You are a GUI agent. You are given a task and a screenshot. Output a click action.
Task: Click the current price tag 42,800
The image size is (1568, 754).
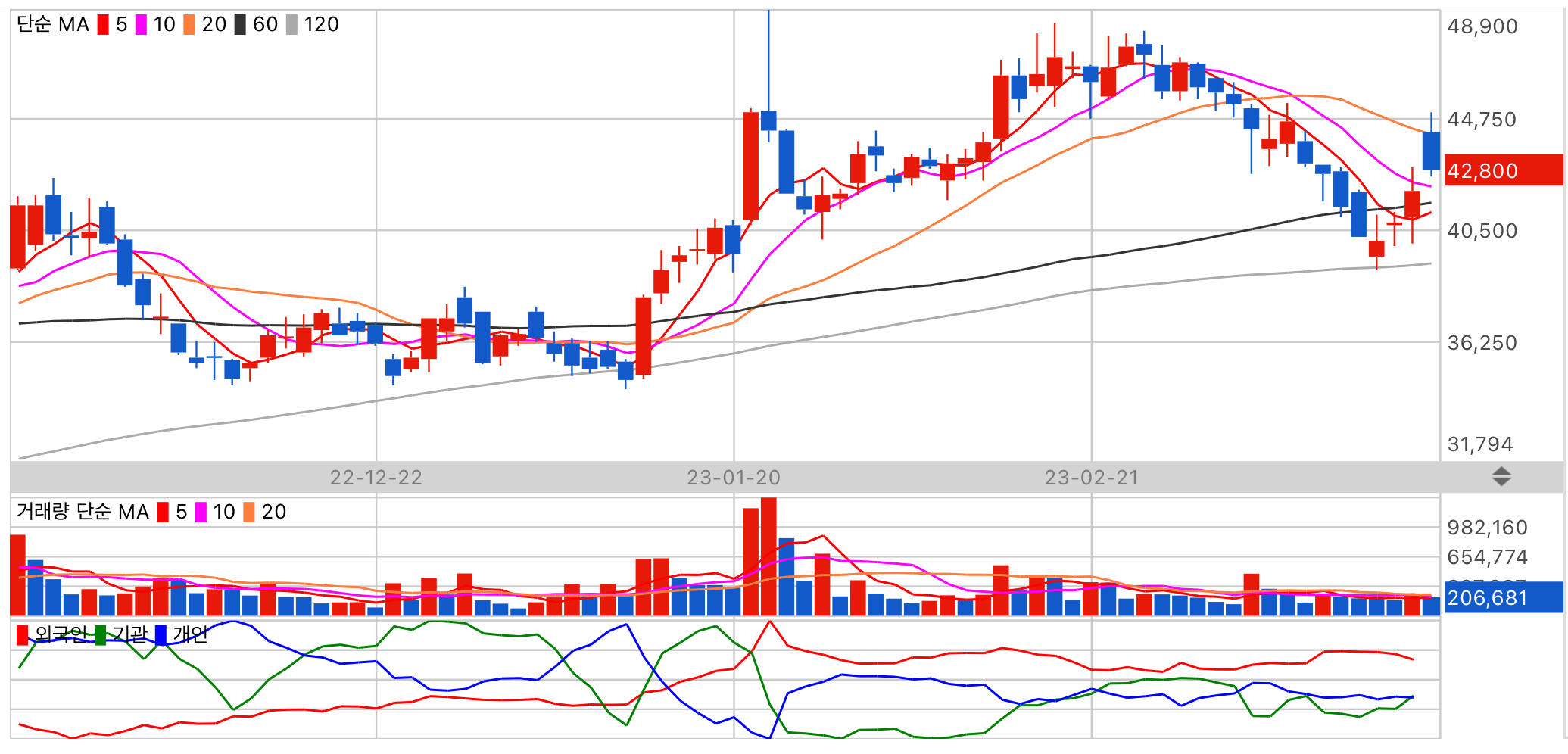pyautogui.click(x=1504, y=170)
